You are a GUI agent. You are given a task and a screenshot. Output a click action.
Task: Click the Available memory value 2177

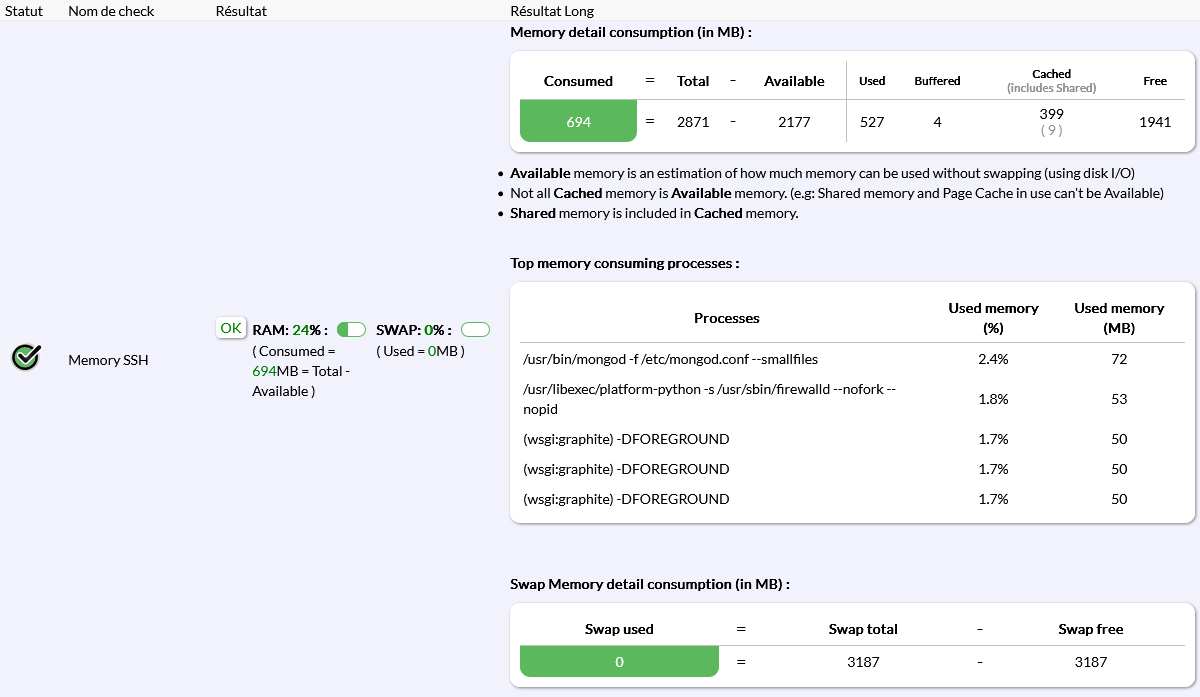coord(794,122)
